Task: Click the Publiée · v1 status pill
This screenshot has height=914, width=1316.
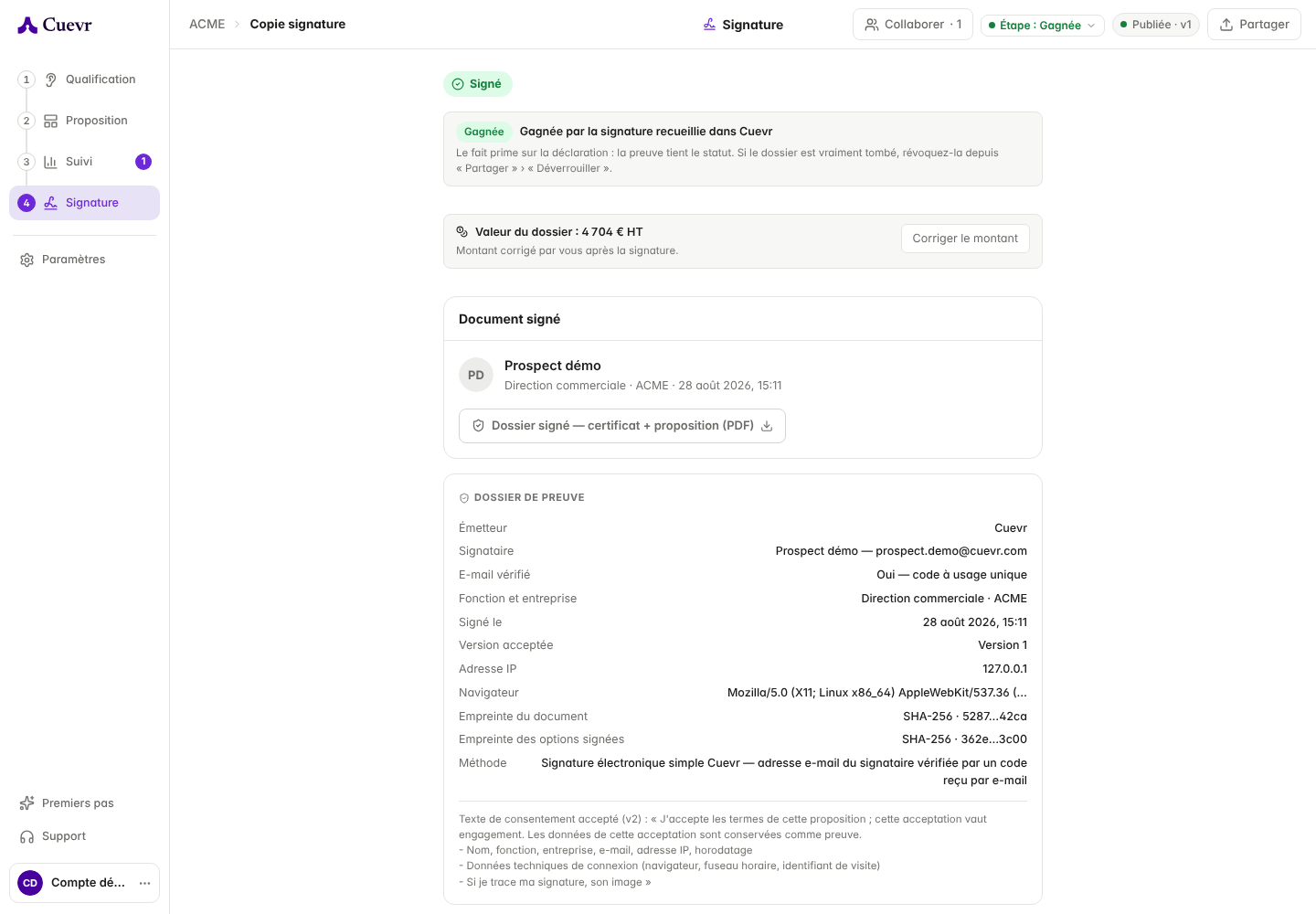Action: (1156, 25)
